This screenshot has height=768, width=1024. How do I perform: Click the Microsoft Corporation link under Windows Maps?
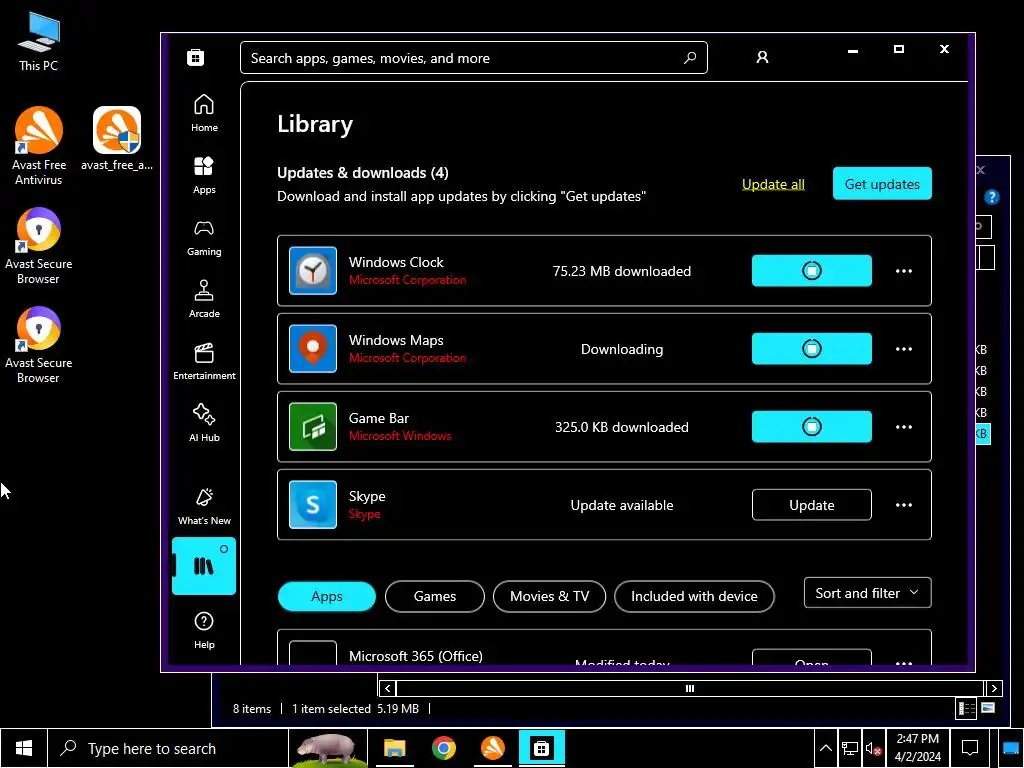tap(408, 358)
